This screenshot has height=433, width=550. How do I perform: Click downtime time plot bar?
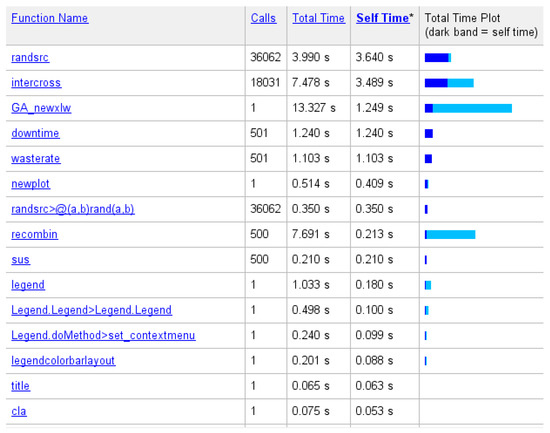429,133
